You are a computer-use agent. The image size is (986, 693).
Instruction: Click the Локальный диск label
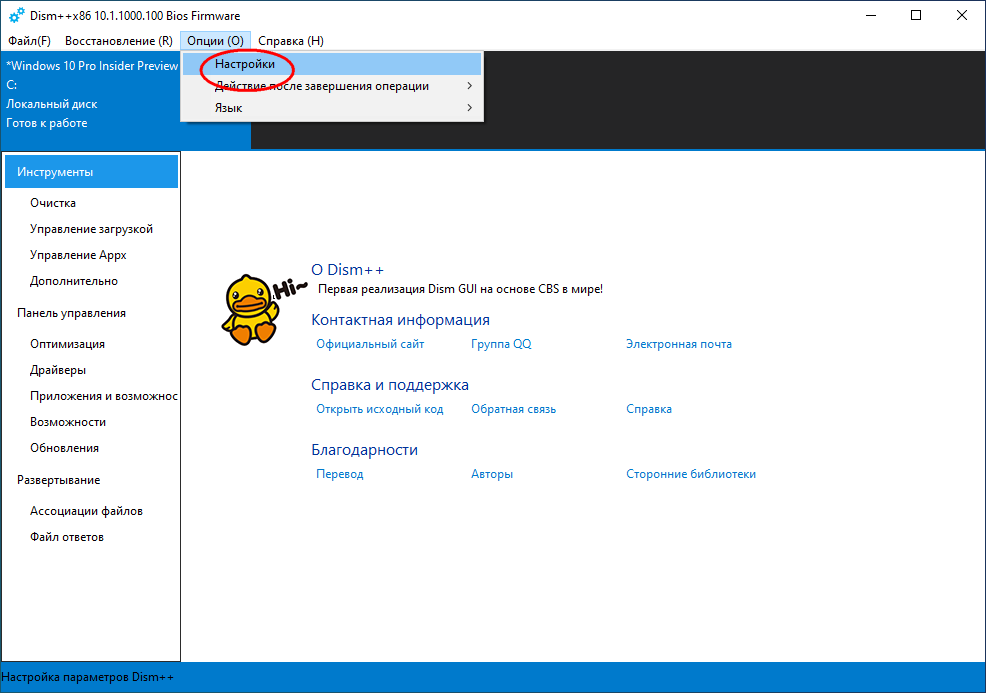pyautogui.click(x=52, y=104)
